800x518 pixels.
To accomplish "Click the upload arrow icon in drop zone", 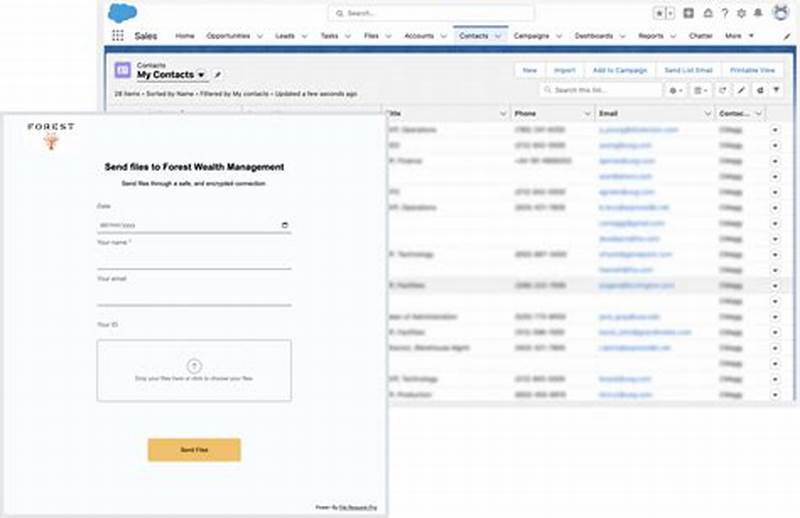I will pos(194,366).
